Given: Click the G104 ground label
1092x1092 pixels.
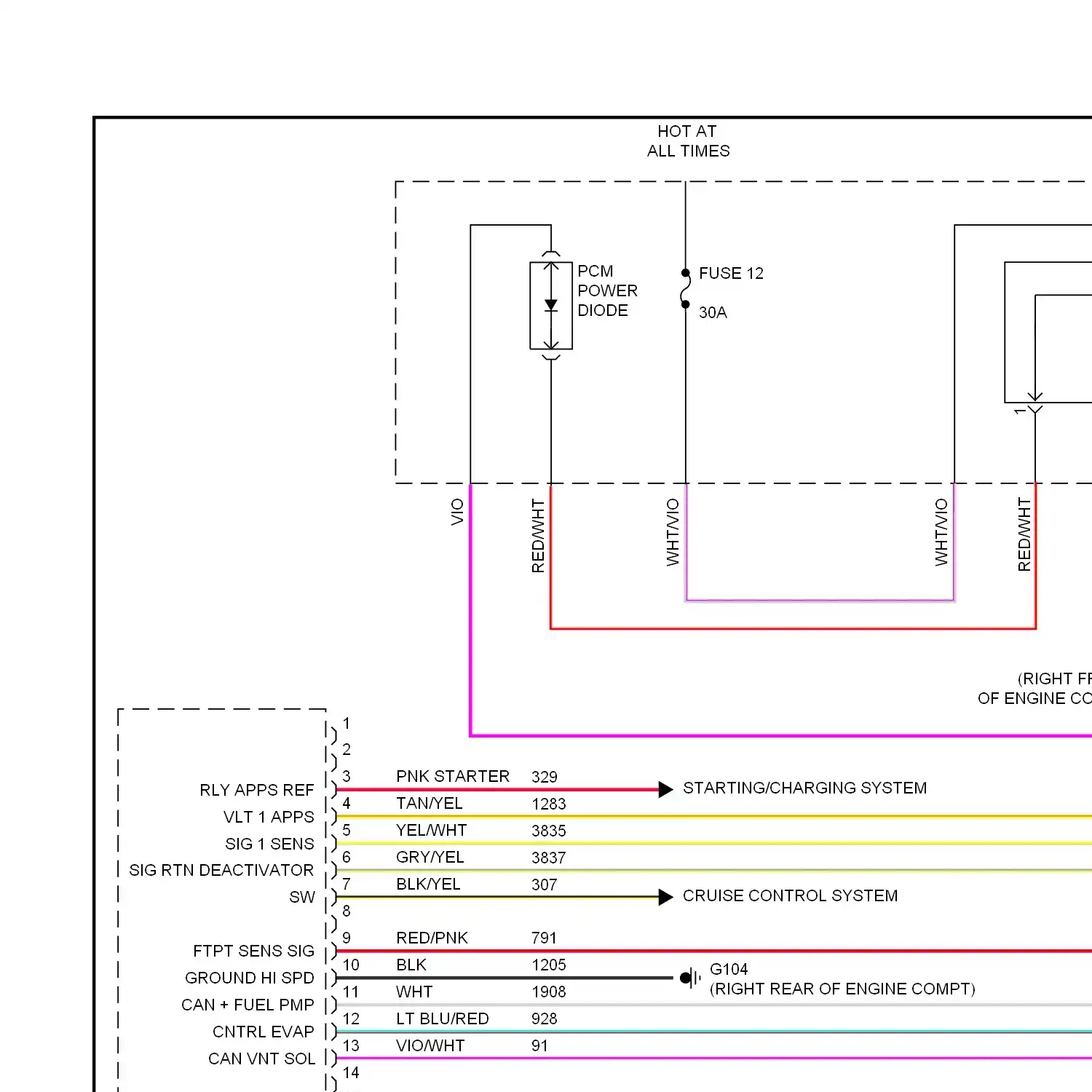Looking at the screenshot, I should [x=729, y=969].
